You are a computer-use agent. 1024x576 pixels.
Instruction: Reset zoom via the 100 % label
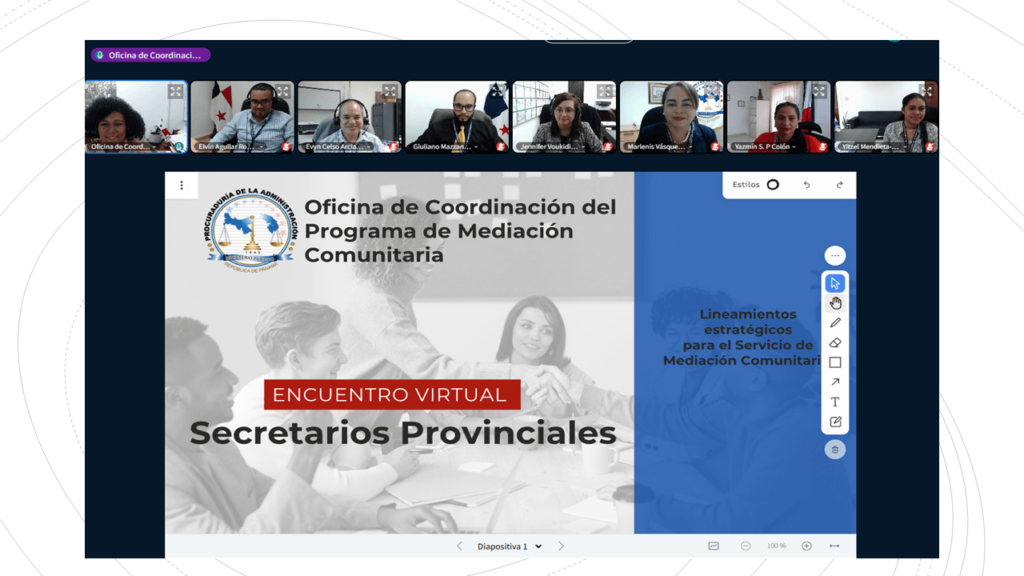(776, 546)
